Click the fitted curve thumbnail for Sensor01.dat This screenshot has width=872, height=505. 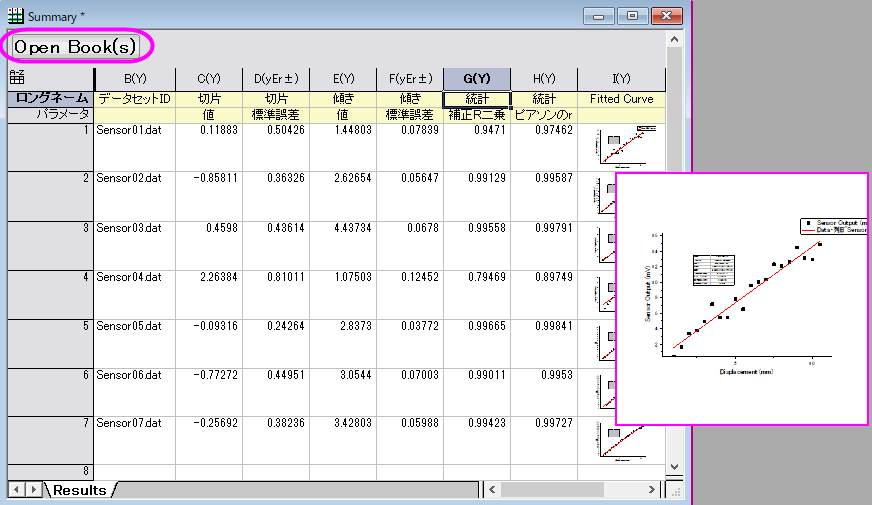coord(626,147)
